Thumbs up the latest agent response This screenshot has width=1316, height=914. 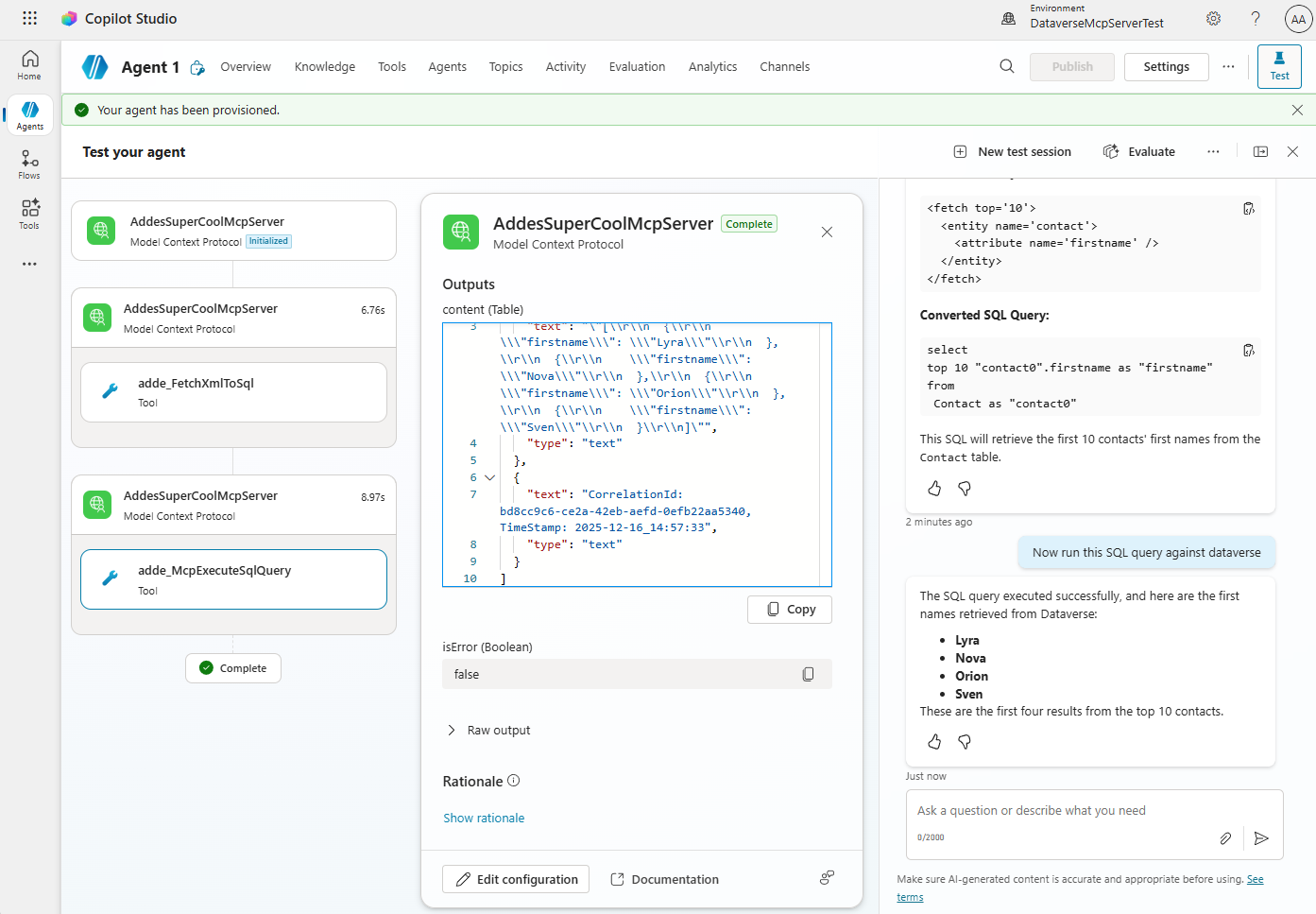point(934,742)
